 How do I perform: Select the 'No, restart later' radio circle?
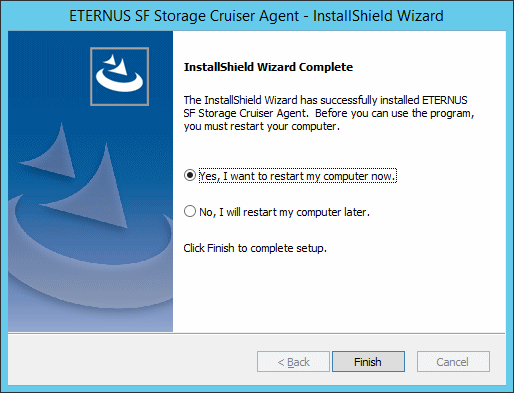tap(190, 211)
